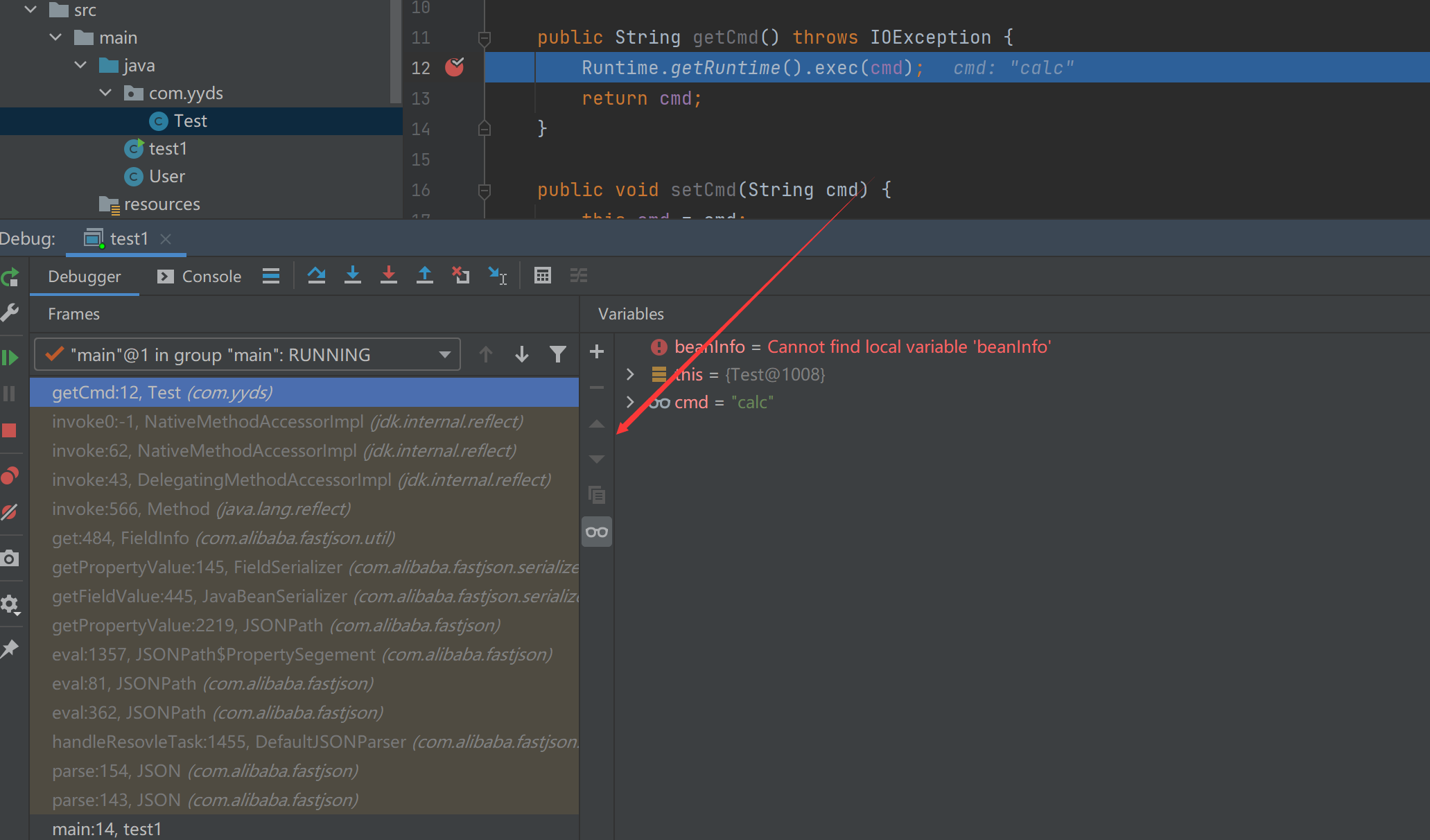1430x840 pixels.
Task: Resume program with green play icon
Action: coord(10,358)
